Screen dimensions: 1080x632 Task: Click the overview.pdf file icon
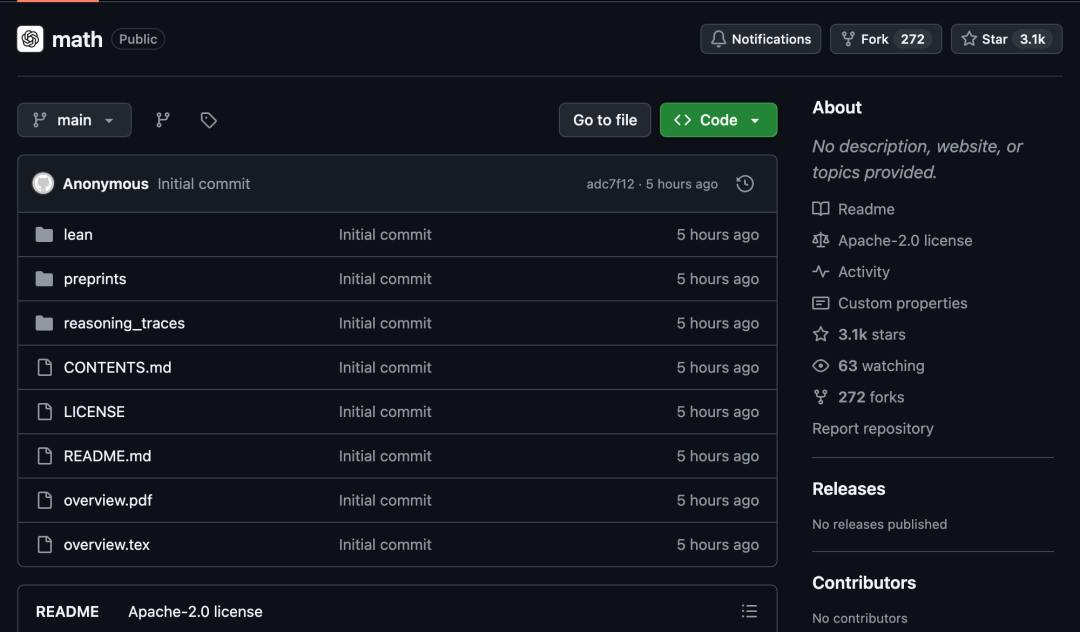45,501
